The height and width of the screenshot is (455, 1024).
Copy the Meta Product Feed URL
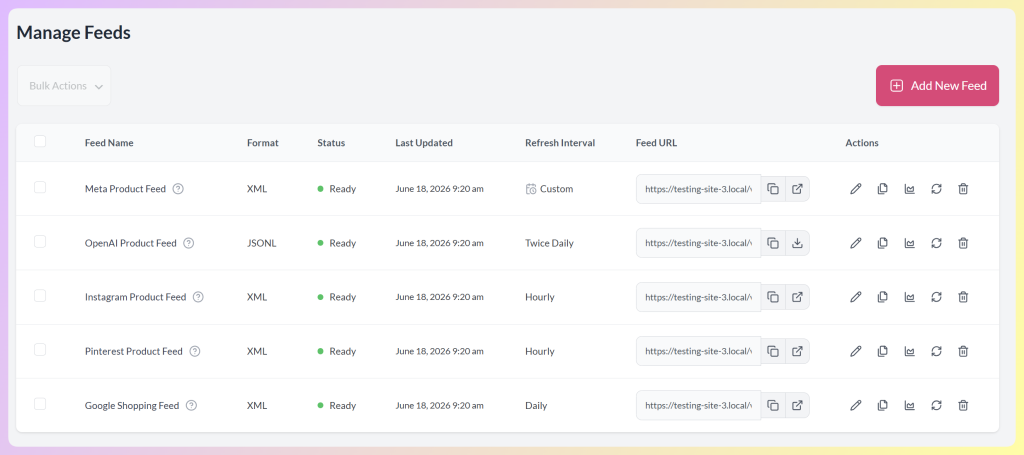[x=773, y=189]
